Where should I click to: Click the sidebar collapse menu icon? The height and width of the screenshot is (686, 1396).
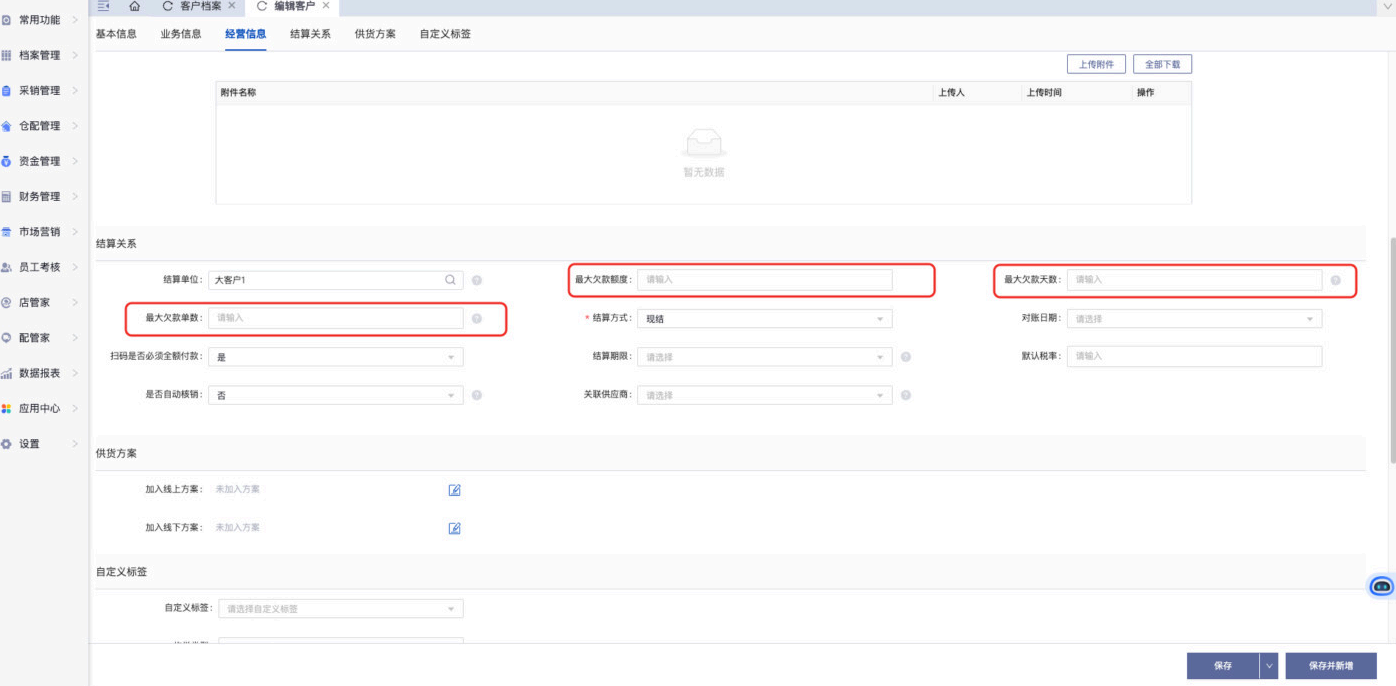[x=103, y=7]
